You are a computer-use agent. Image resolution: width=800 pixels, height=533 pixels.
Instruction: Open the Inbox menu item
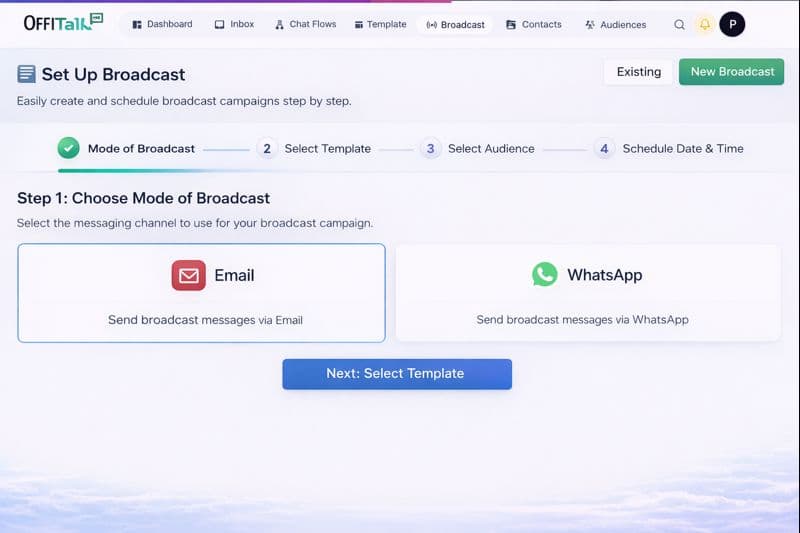pyautogui.click(x=234, y=24)
